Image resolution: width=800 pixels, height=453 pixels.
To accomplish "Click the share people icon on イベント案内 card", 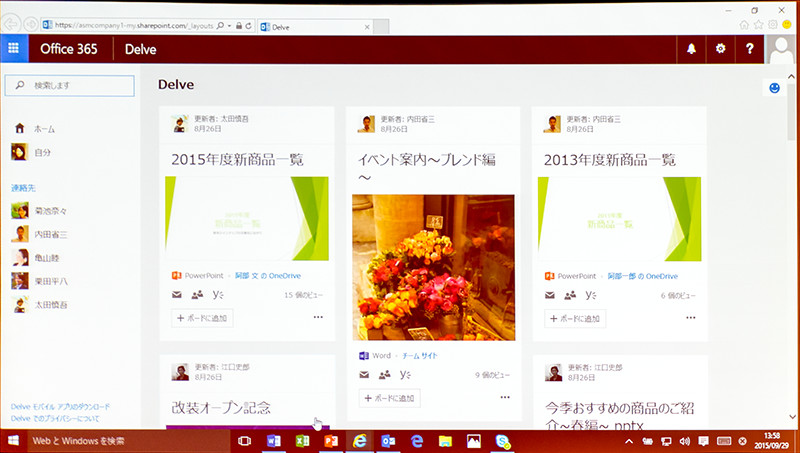I will click(x=385, y=375).
